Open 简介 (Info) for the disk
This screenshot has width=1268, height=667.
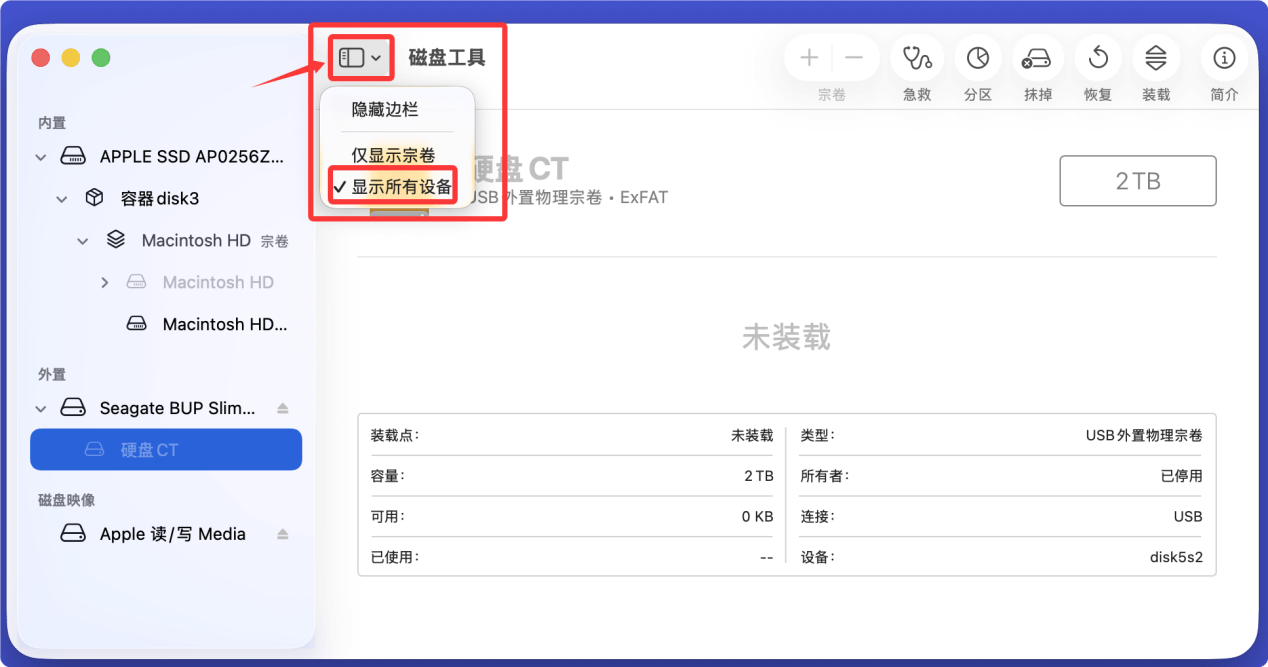pos(1224,58)
